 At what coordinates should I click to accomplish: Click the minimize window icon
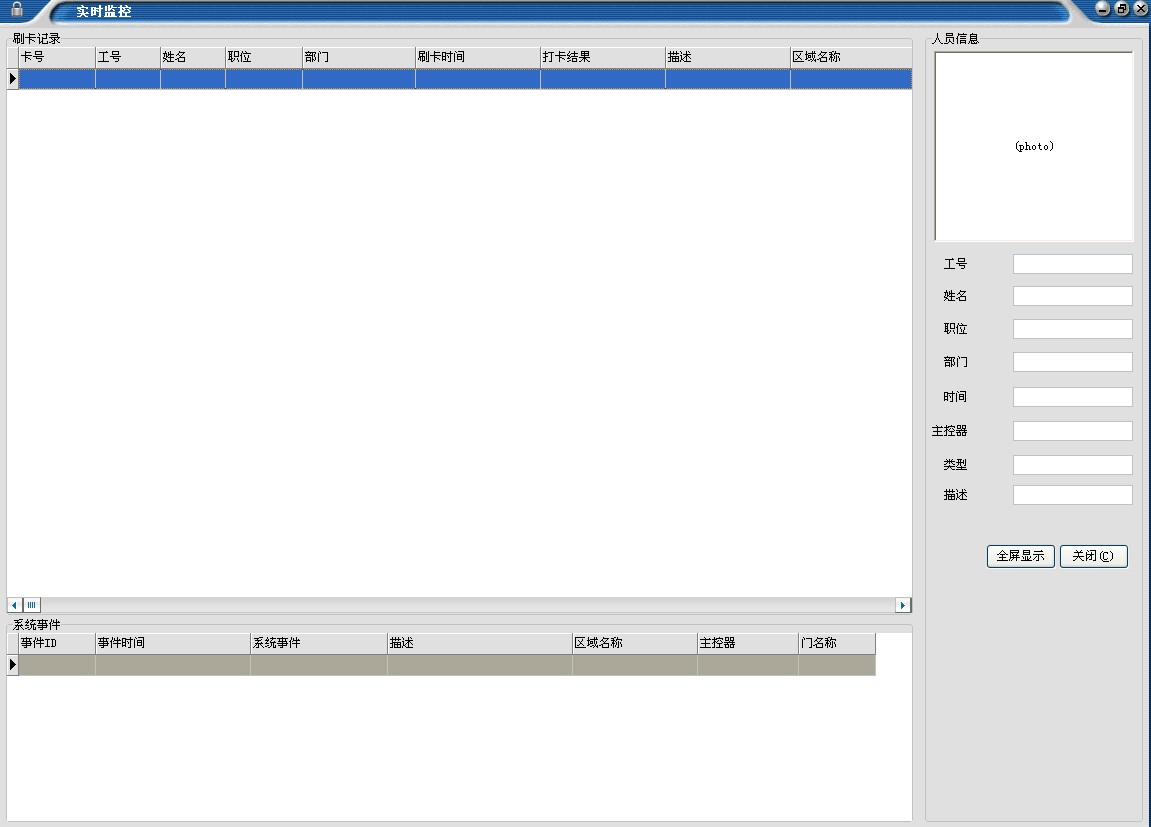[x=1103, y=9]
